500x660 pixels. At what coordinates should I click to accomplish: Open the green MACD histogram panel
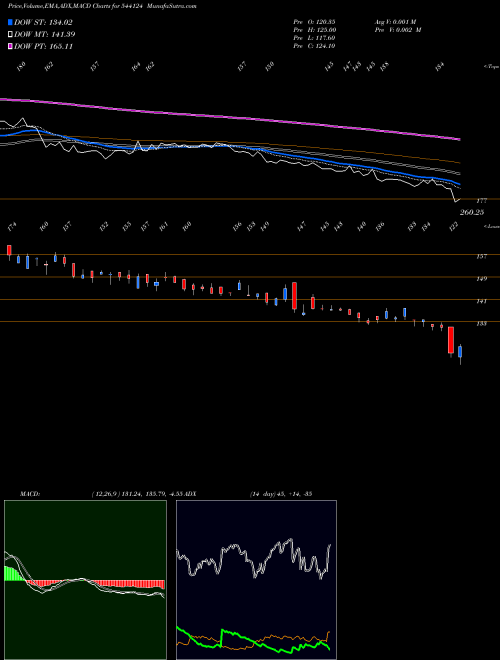pos(85,580)
